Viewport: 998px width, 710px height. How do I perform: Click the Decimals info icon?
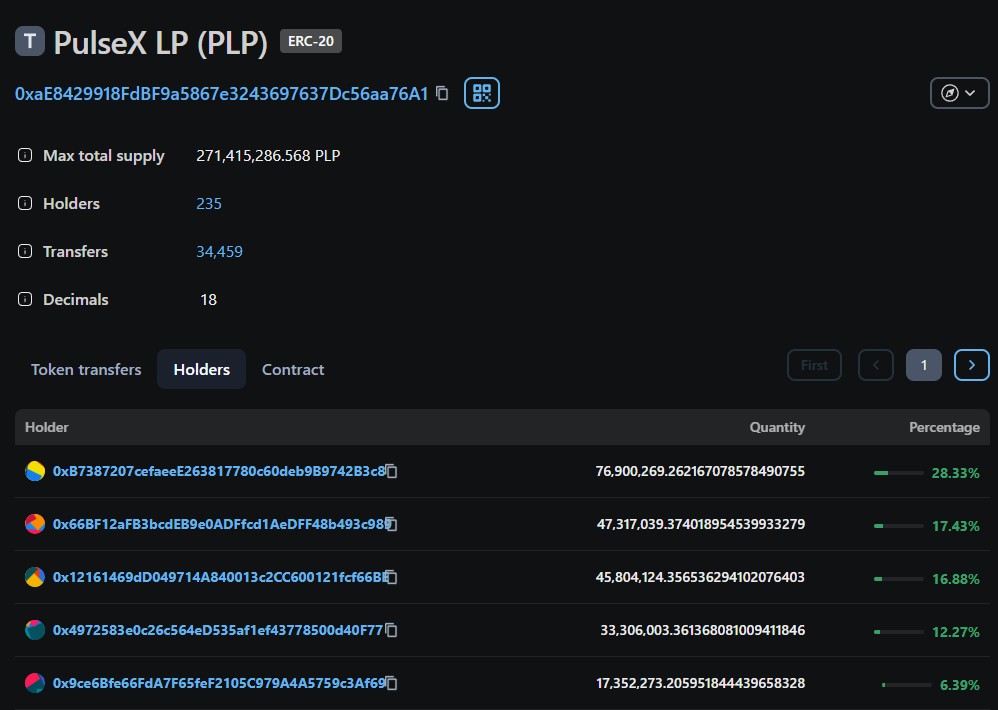pyautogui.click(x=25, y=299)
